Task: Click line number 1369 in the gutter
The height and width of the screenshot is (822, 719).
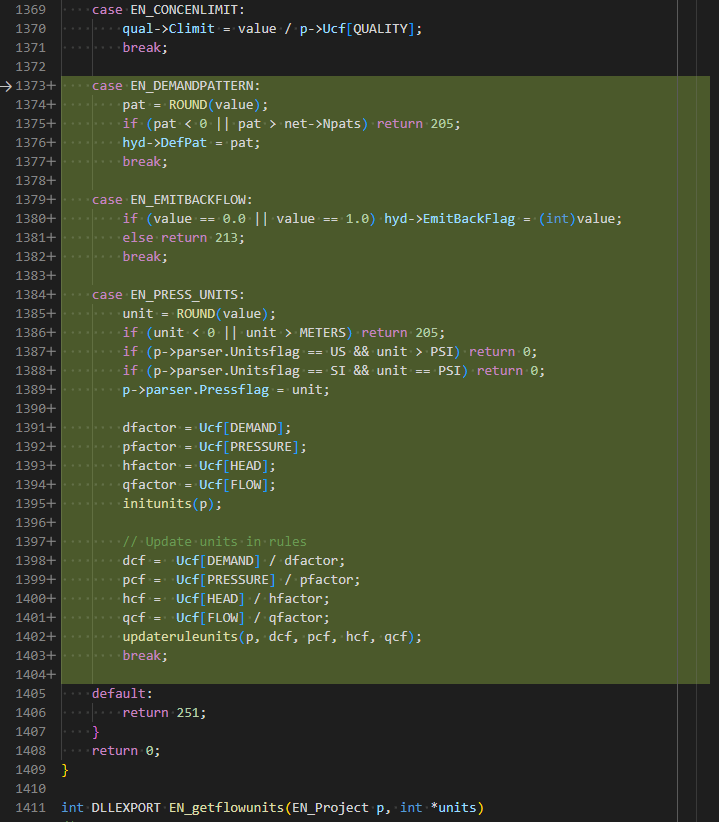Action: coord(31,10)
